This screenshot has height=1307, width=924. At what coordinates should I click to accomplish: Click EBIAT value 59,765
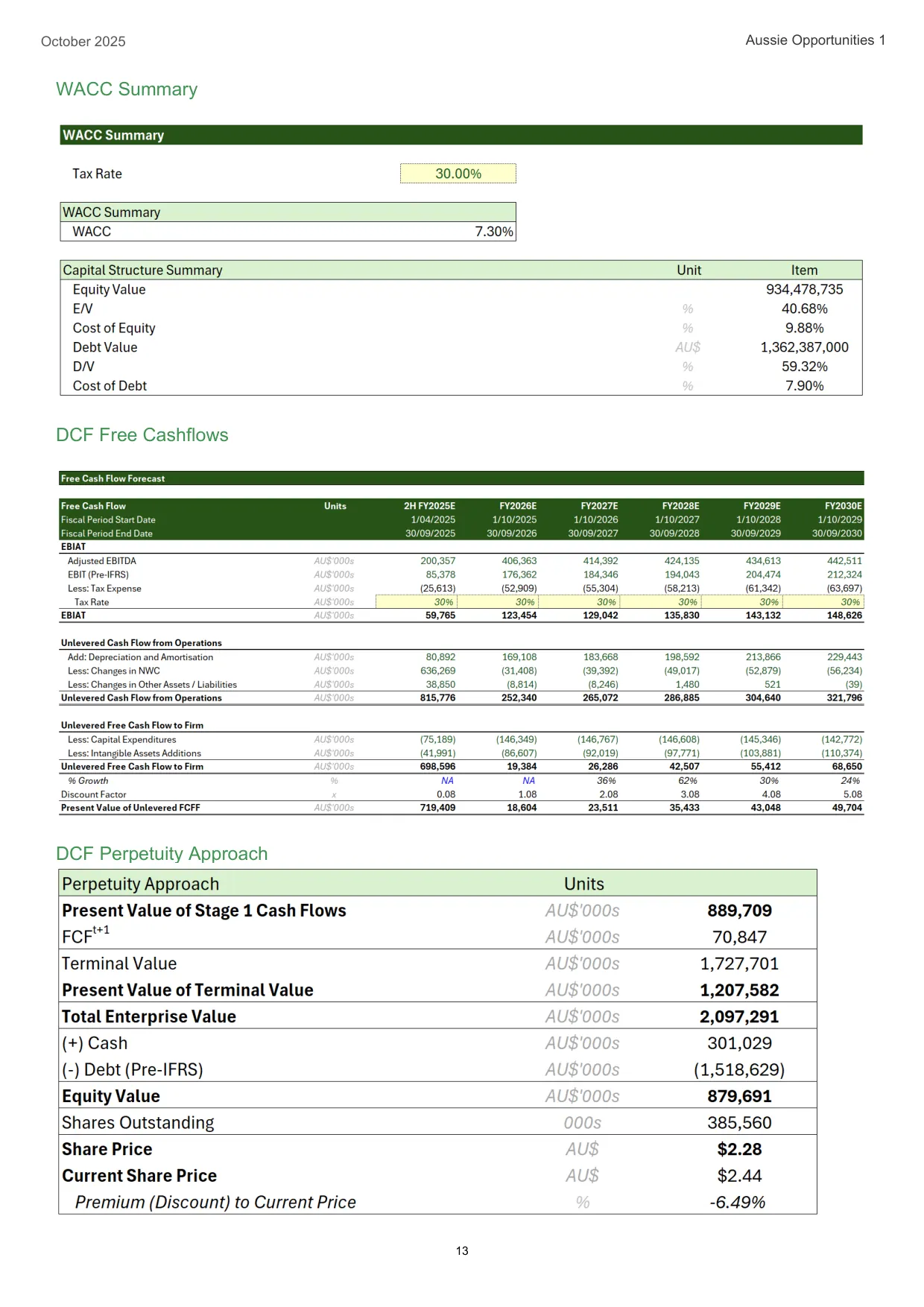coord(440,615)
